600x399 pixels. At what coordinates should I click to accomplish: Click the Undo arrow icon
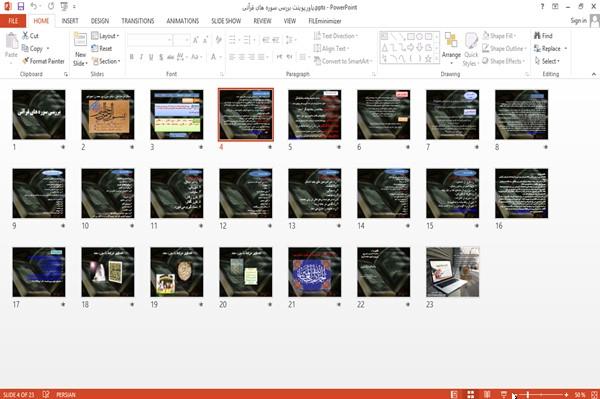34,6
